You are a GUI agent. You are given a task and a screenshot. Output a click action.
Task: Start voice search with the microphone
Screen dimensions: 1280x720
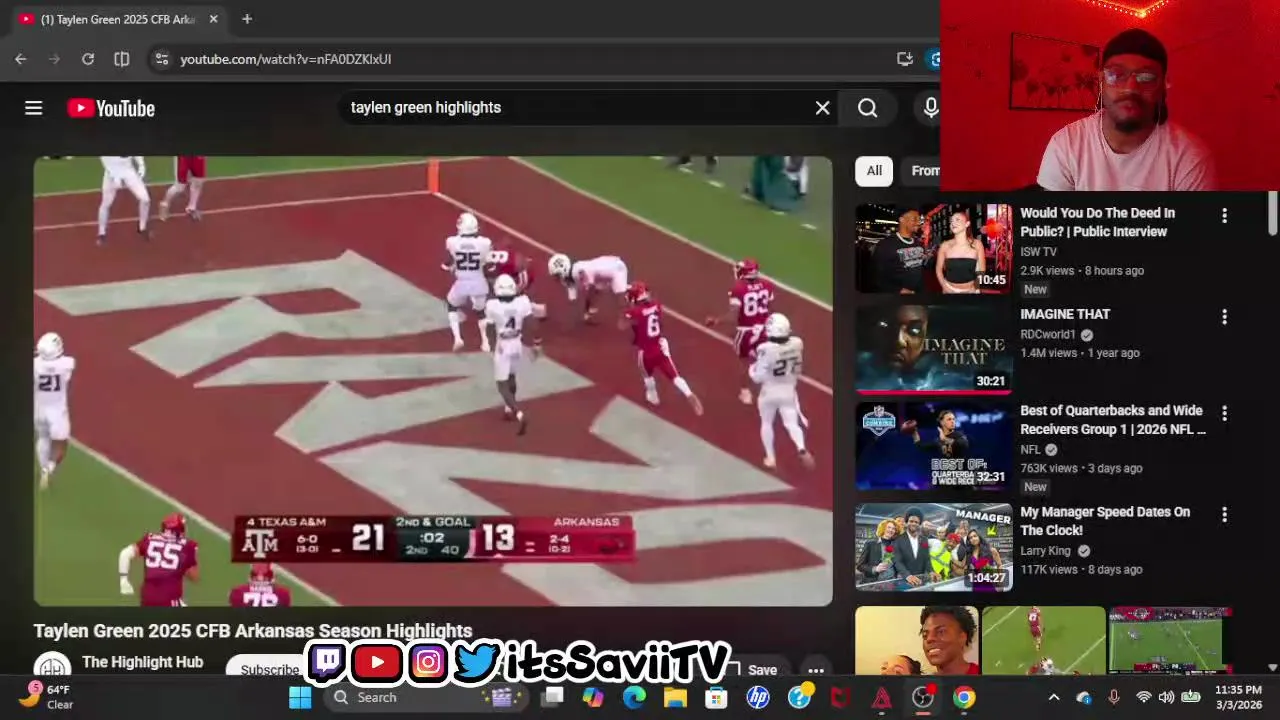click(930, 108)
